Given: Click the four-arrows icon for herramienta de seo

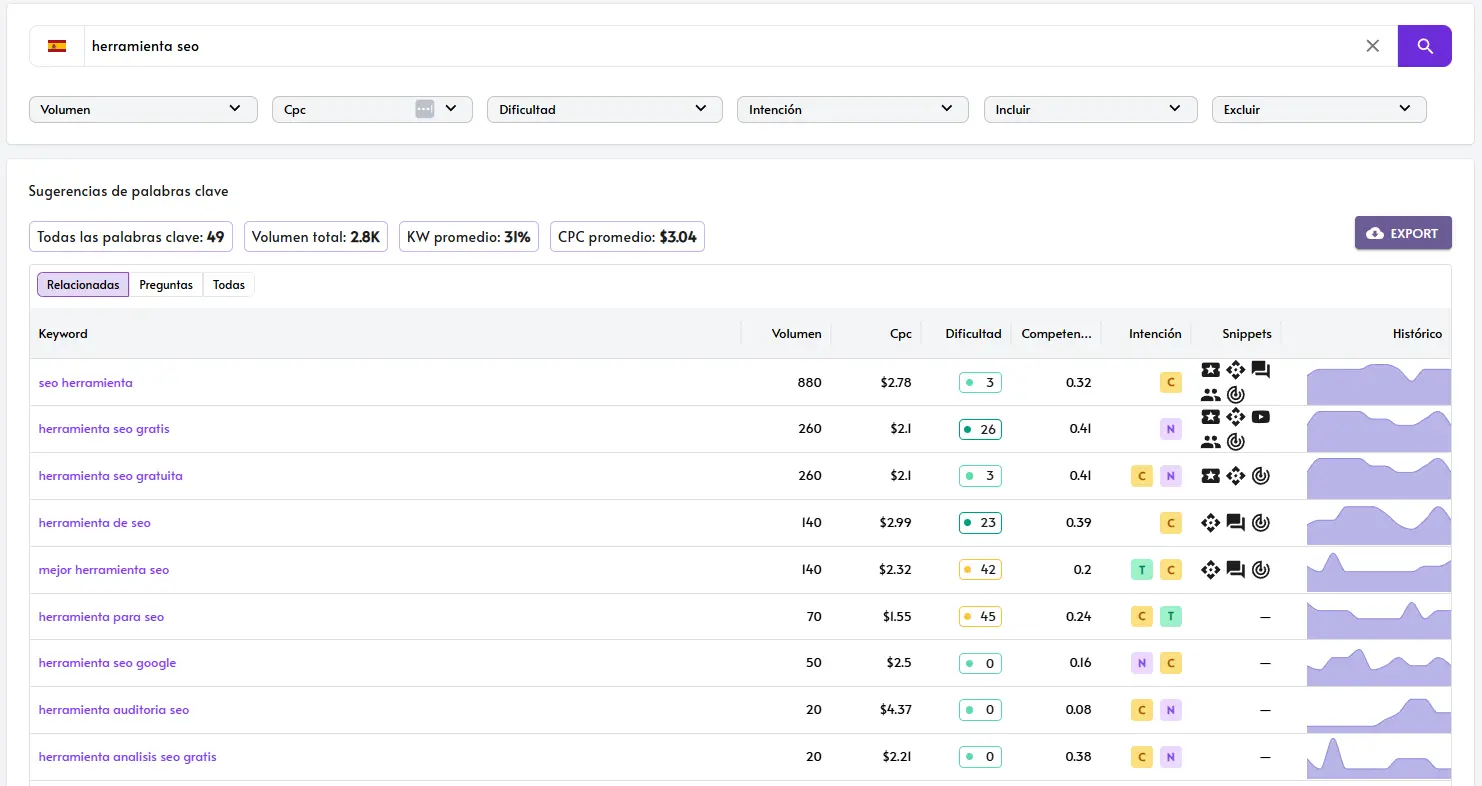Looking at the screenshot, I should [1210, 523].
